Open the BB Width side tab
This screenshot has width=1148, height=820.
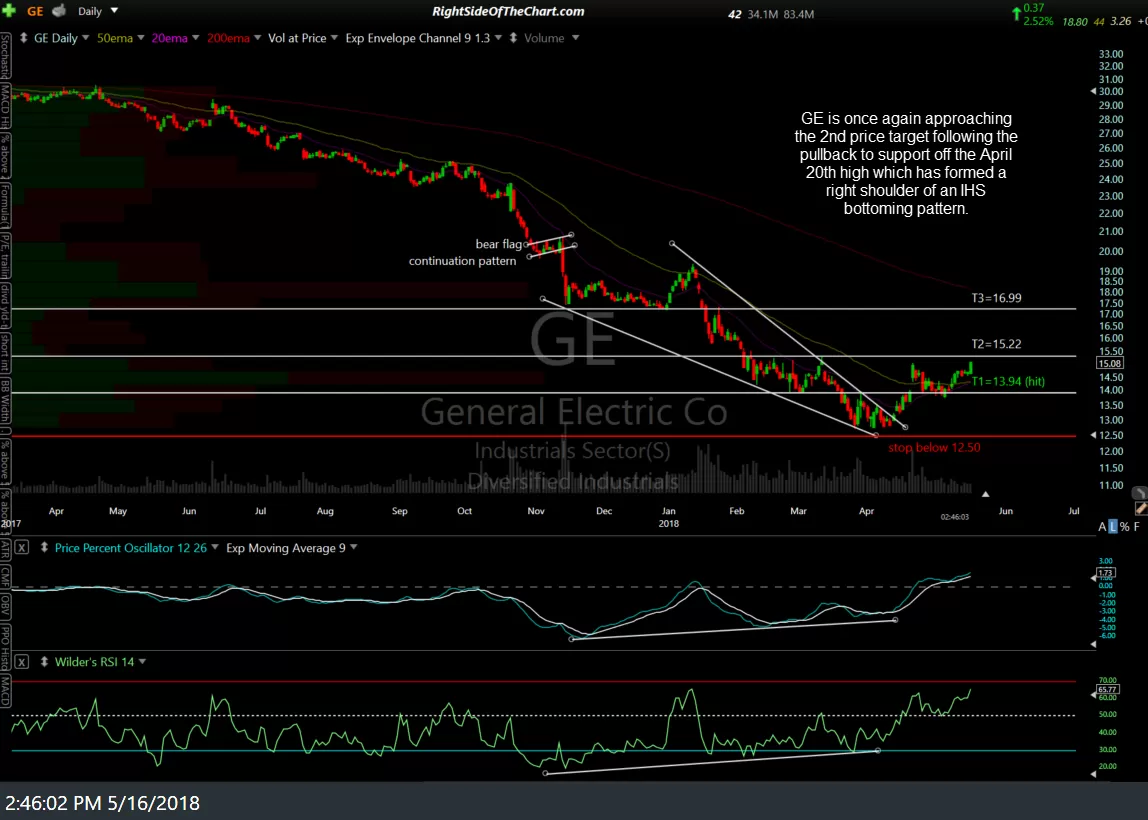5,401
